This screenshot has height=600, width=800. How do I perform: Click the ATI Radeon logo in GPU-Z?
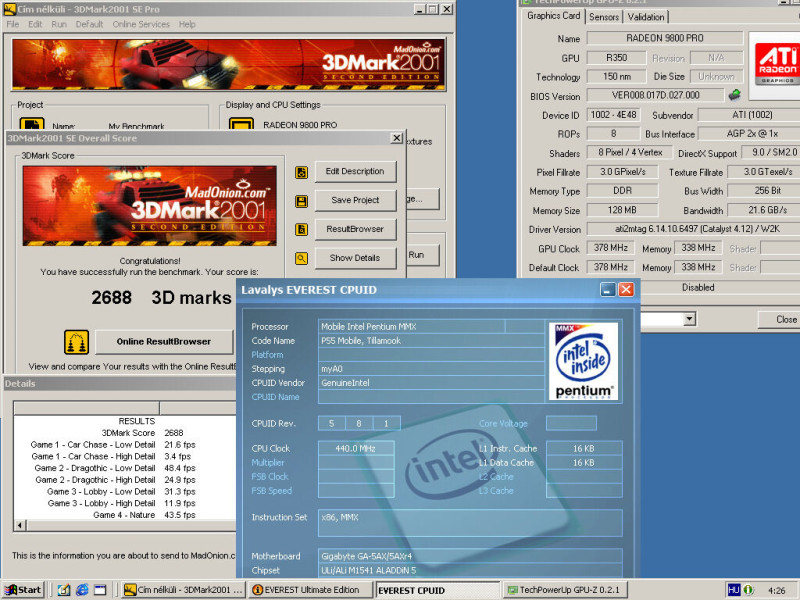776,65
